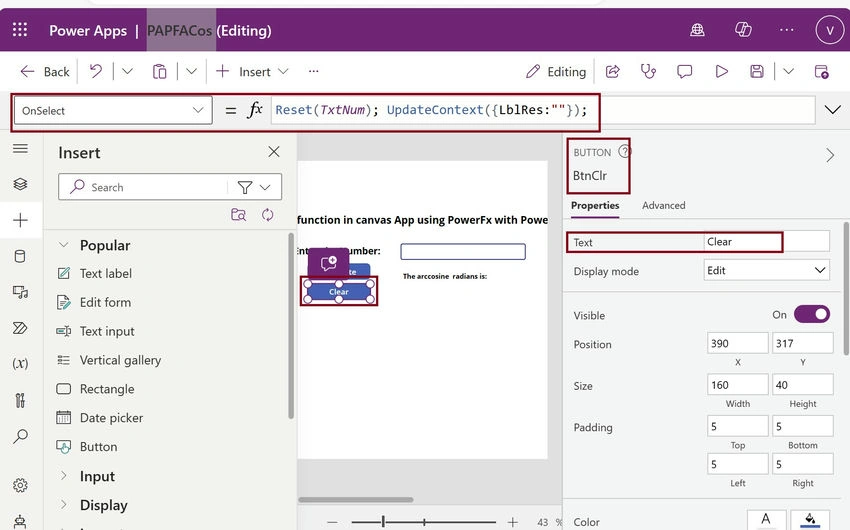The width and height of the screenshot is (850, 530).
Task: Click the text input box on canvas
Action: point(463,251)
